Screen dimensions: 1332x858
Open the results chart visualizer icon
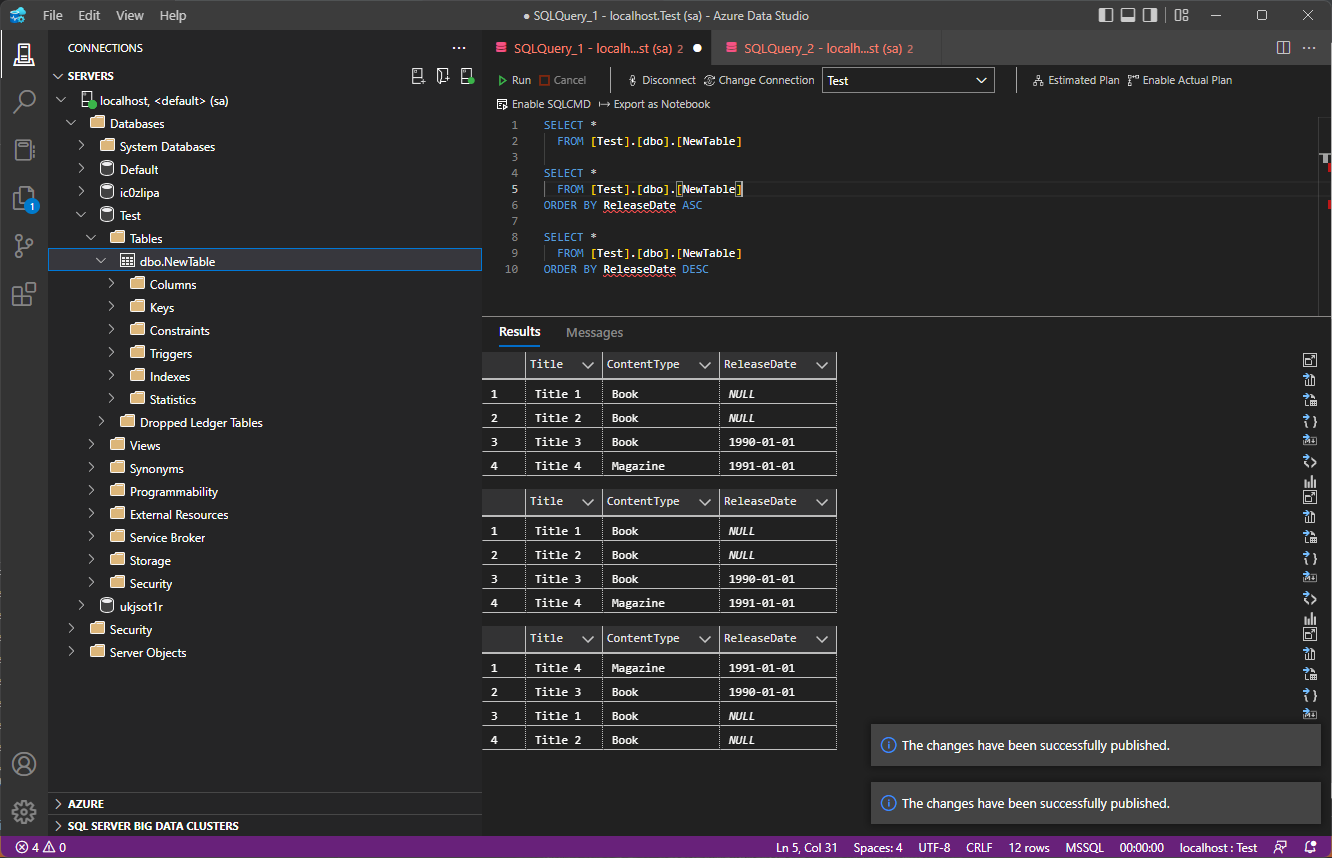click(1310, 481)
